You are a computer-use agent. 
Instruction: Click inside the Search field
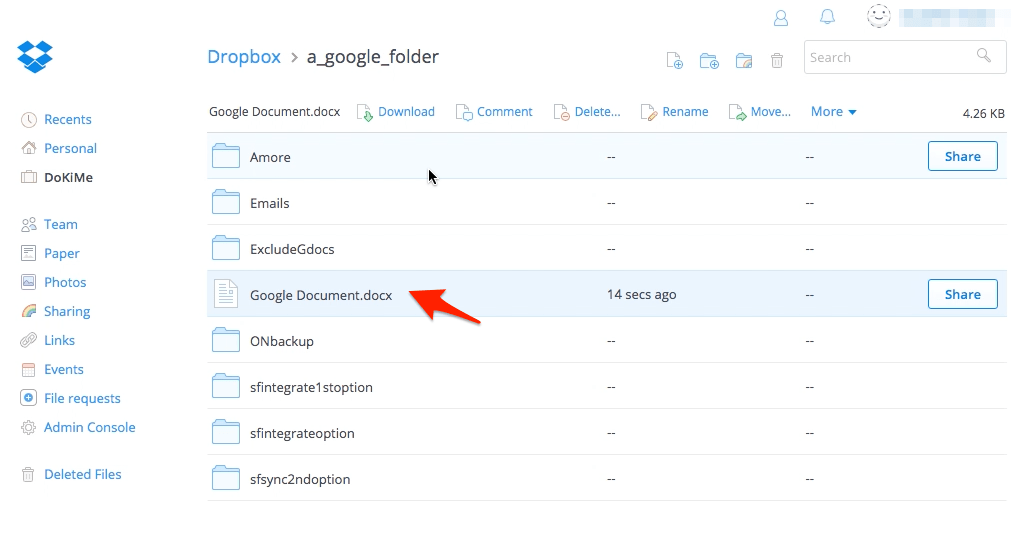905,57
